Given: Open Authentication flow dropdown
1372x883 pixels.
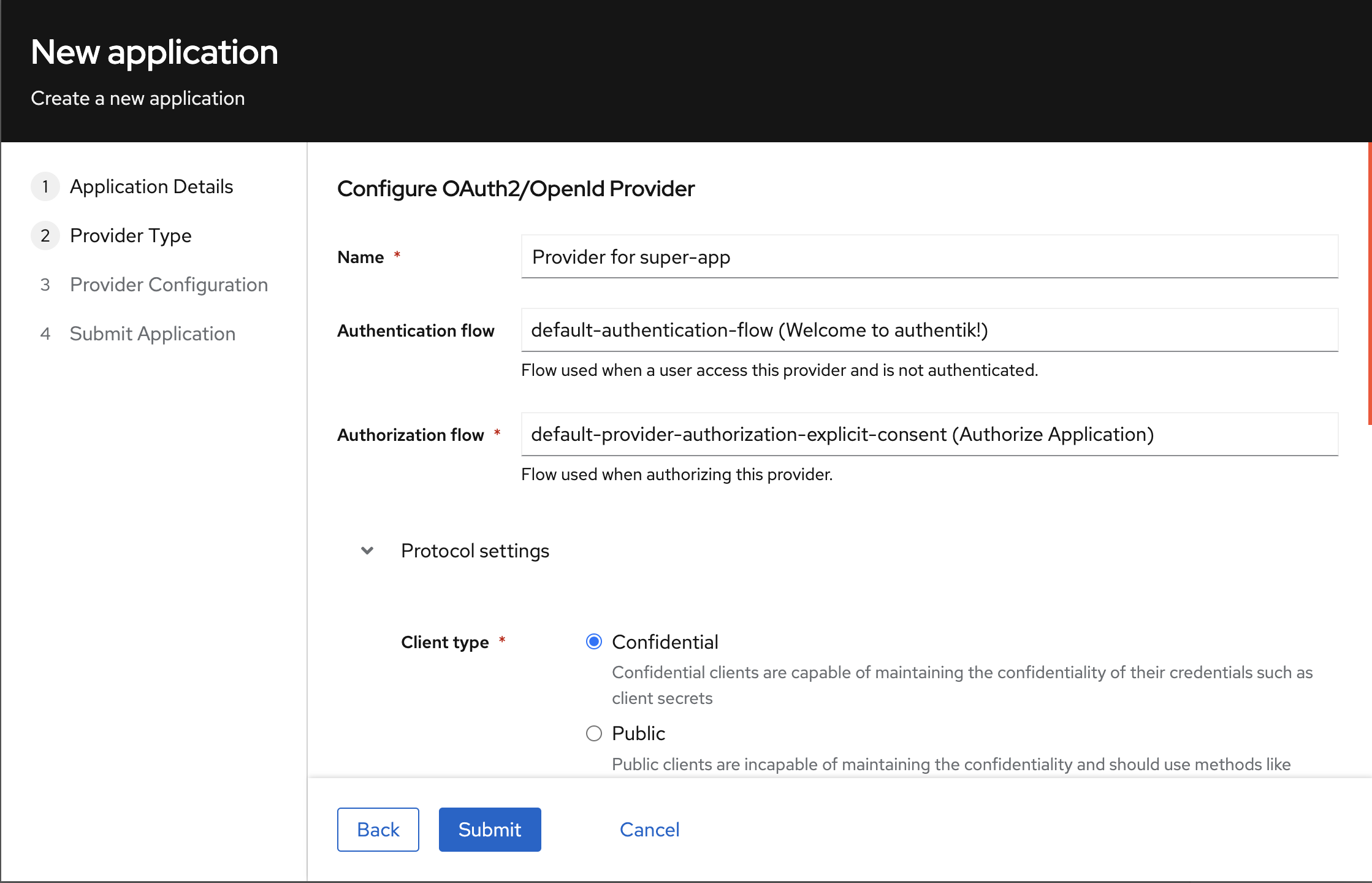Looking at the screenshot, I should tap(929, 331).
